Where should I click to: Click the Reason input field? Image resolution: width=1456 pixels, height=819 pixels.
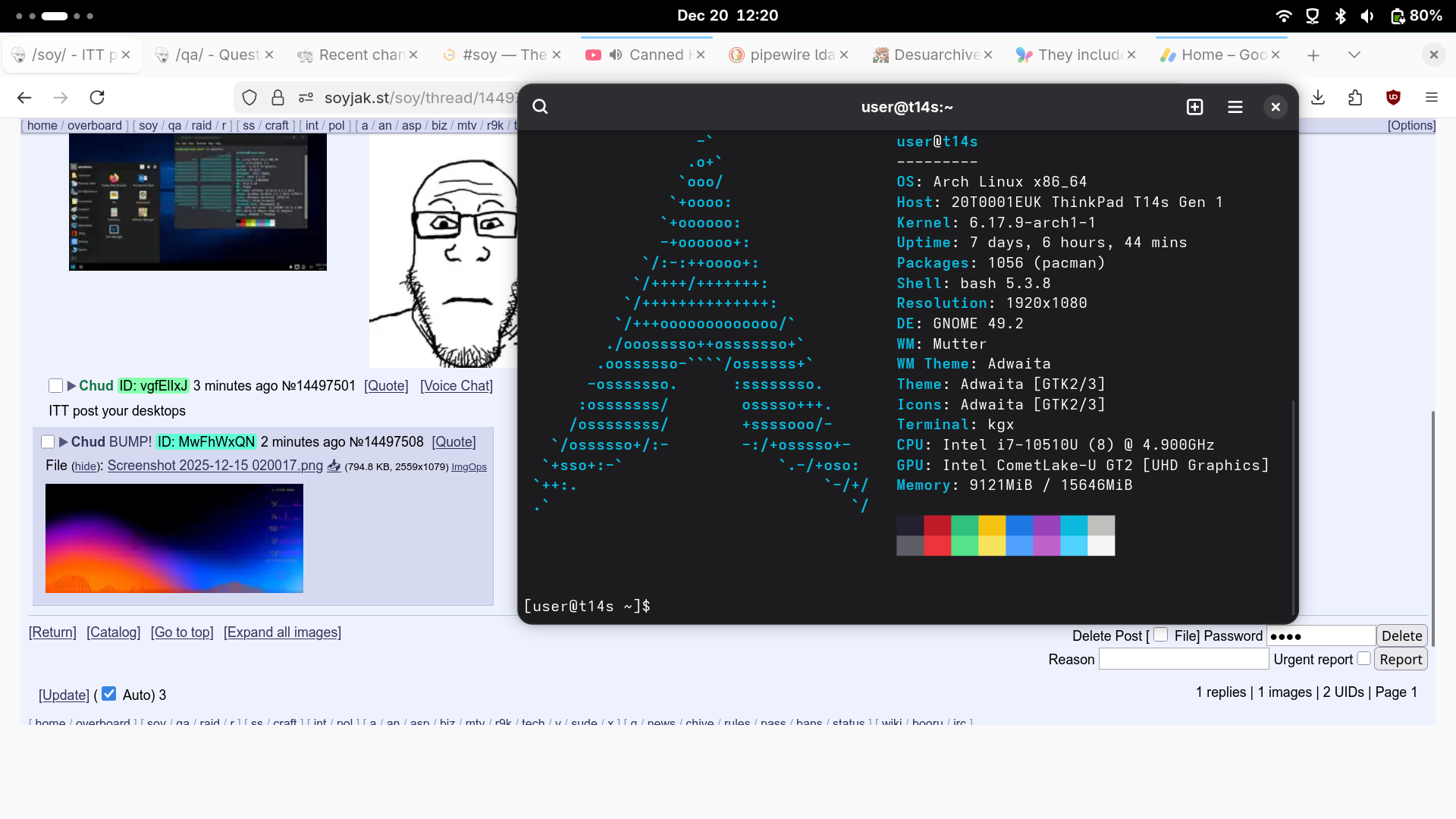click(1183, 659)
